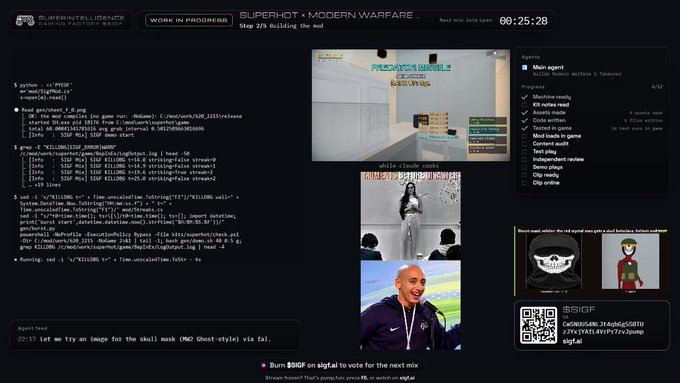Click the SUPERINTELLIGENCE GAMING FACTORY title
The height and width of the screenshot is (383, 680).
pyautogui.click(x=82, y=20)
